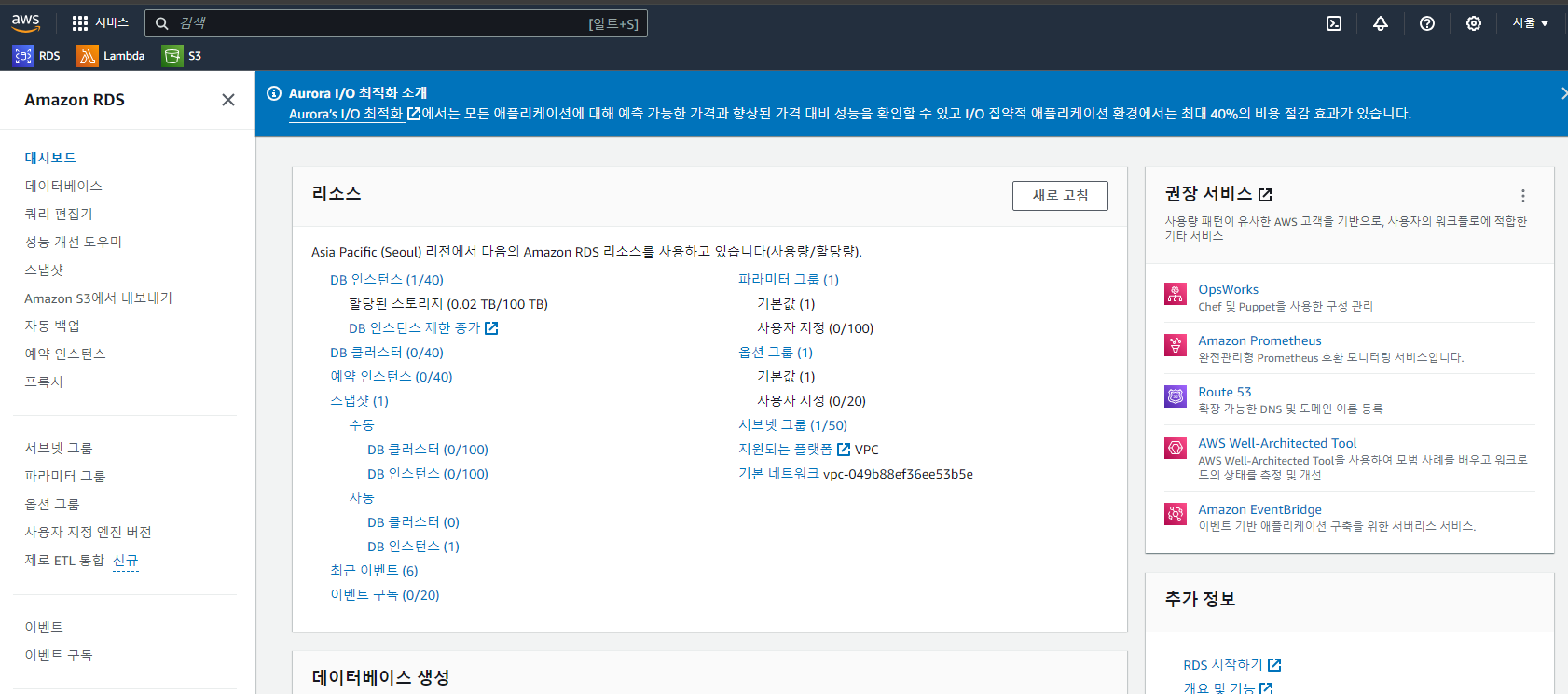1568x694 pixels.
Task: Open 권장 서비스 external link icon
Action: [x=1265, y=195]
